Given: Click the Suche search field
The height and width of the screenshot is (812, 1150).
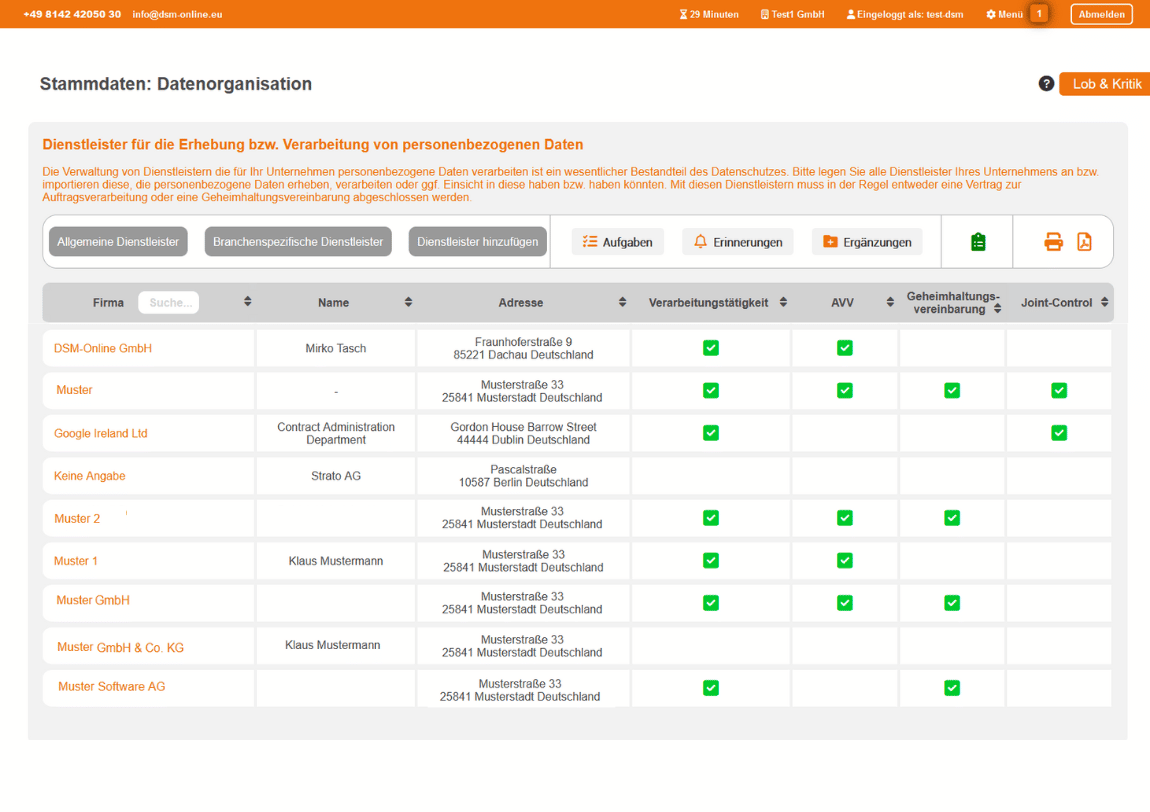Looking at the screenshot, I should [169, 302].
